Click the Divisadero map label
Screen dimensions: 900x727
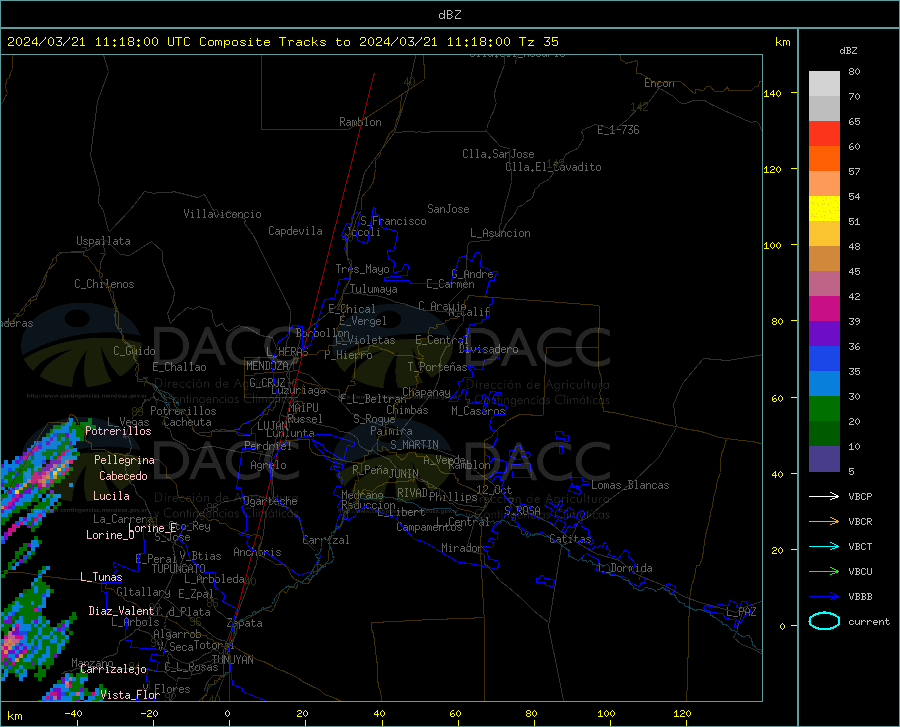pyautogui.click(x=488, y=349)
